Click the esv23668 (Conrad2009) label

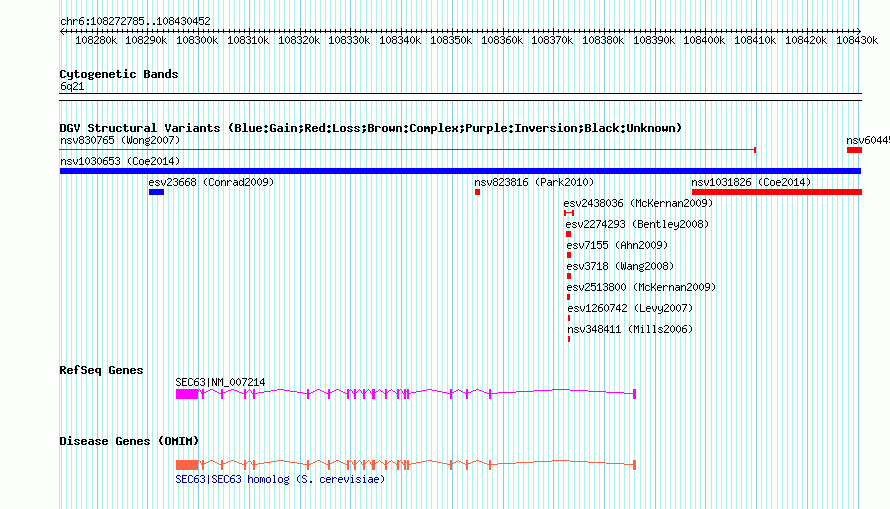click(x=211, y=182)
